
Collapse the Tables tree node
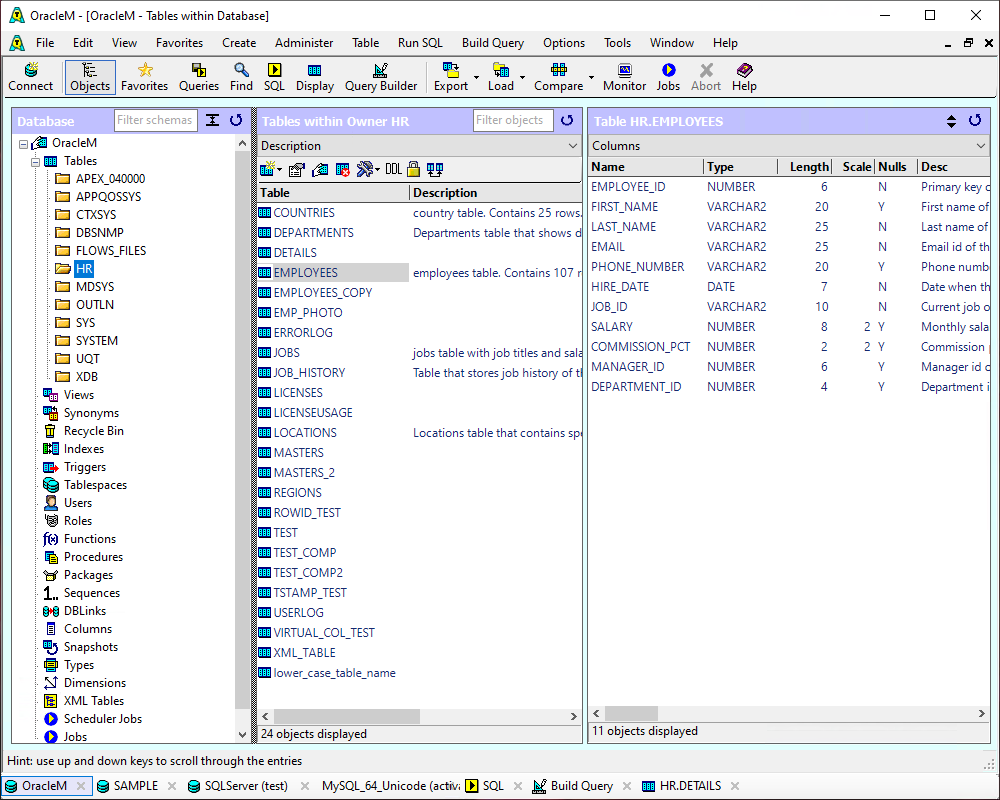(36, 161)
